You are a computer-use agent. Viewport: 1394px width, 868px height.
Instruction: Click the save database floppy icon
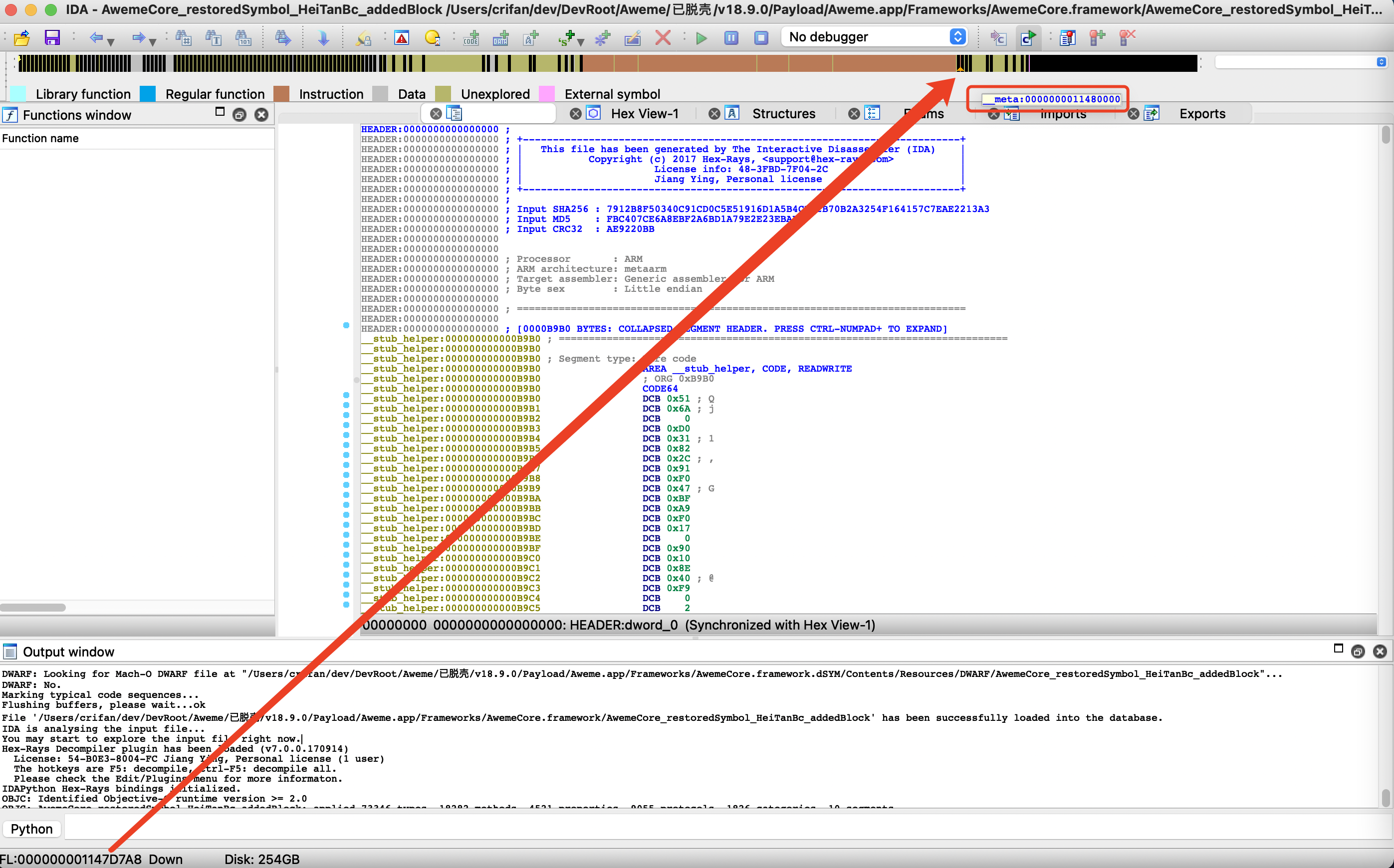coord(52,38)
